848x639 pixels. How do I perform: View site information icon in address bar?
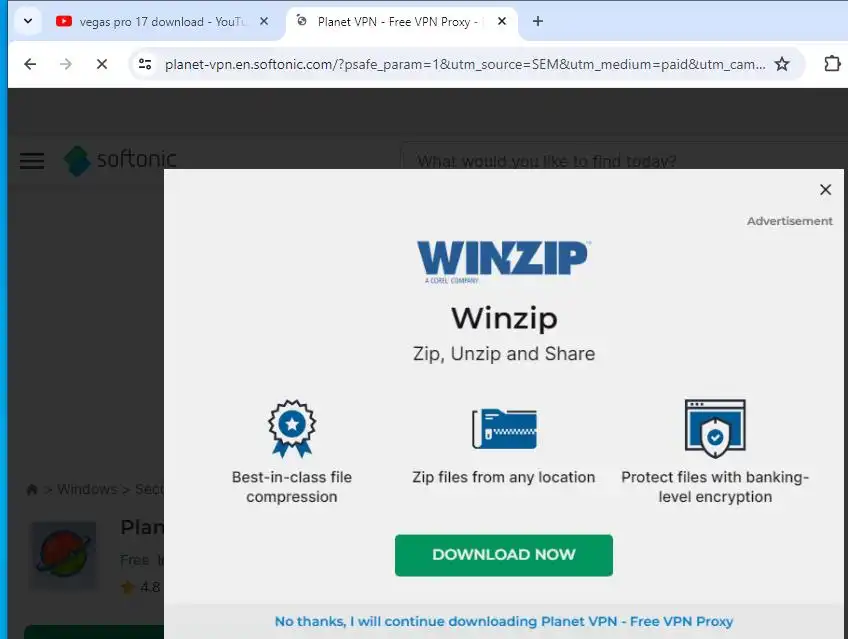(145, 64)
